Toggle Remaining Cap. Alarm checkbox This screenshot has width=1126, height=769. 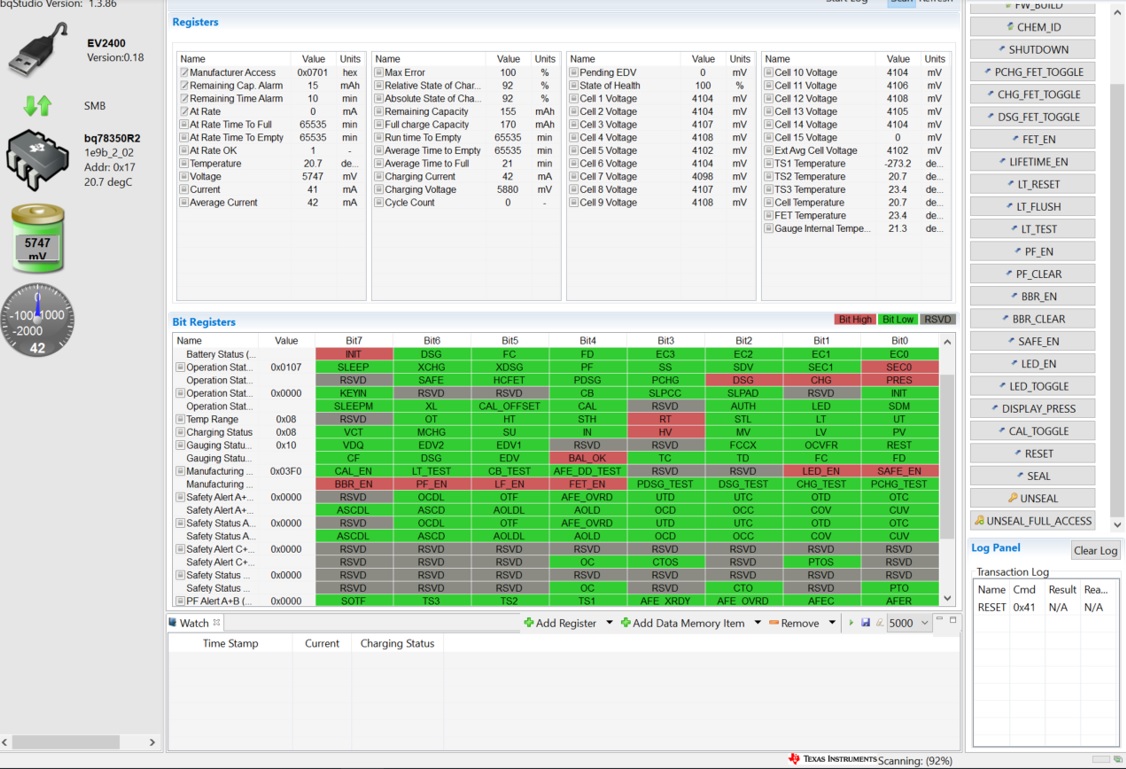click(184, 85)
